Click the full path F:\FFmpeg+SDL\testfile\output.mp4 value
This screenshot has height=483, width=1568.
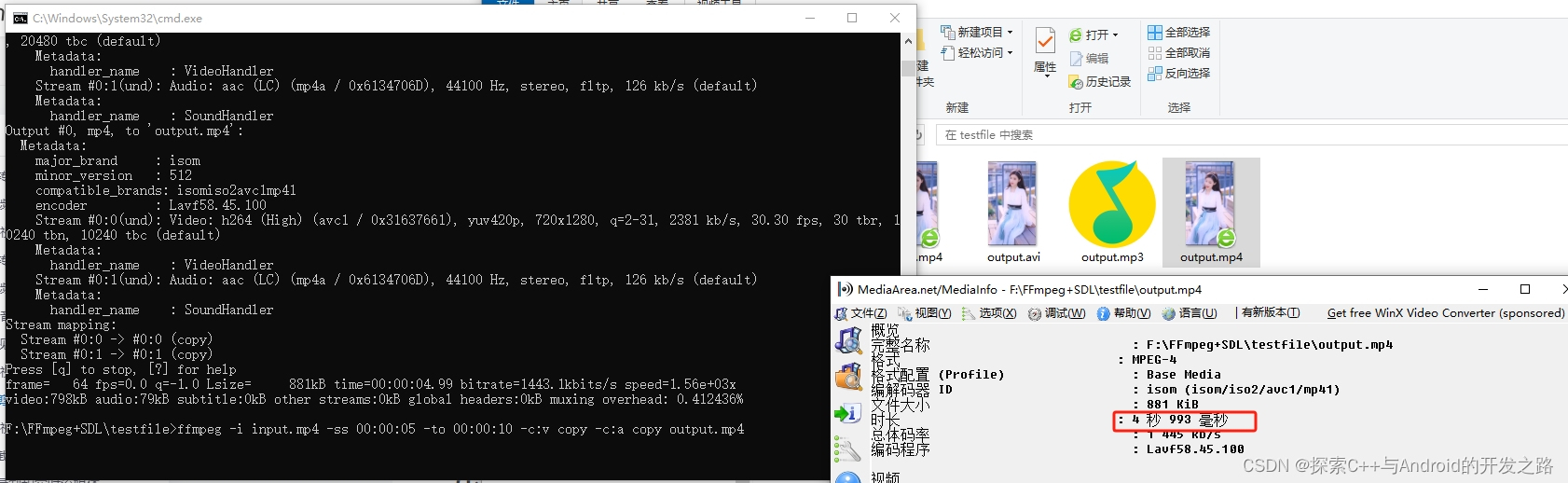(1270, 345)
